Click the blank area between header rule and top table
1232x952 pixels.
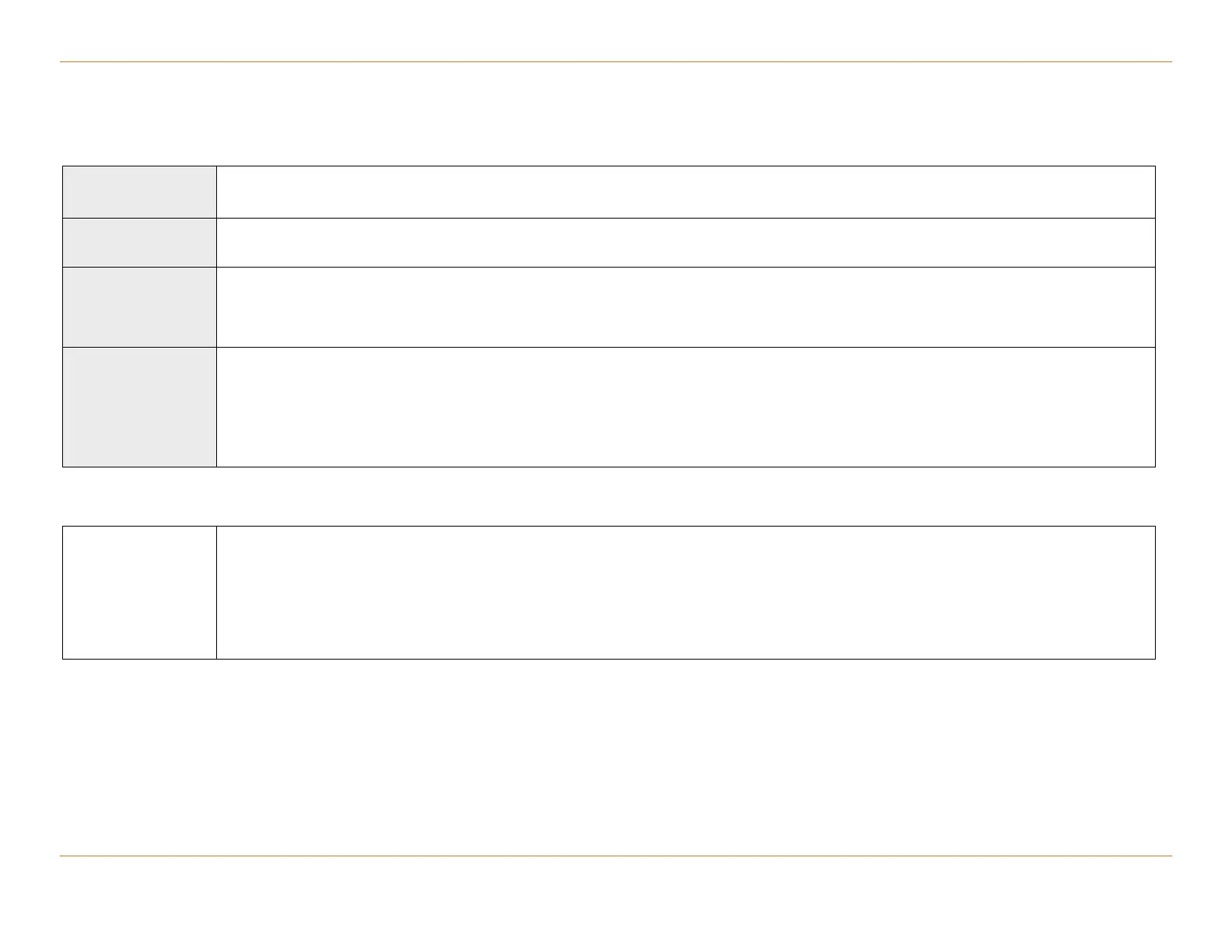coord(616,114)
